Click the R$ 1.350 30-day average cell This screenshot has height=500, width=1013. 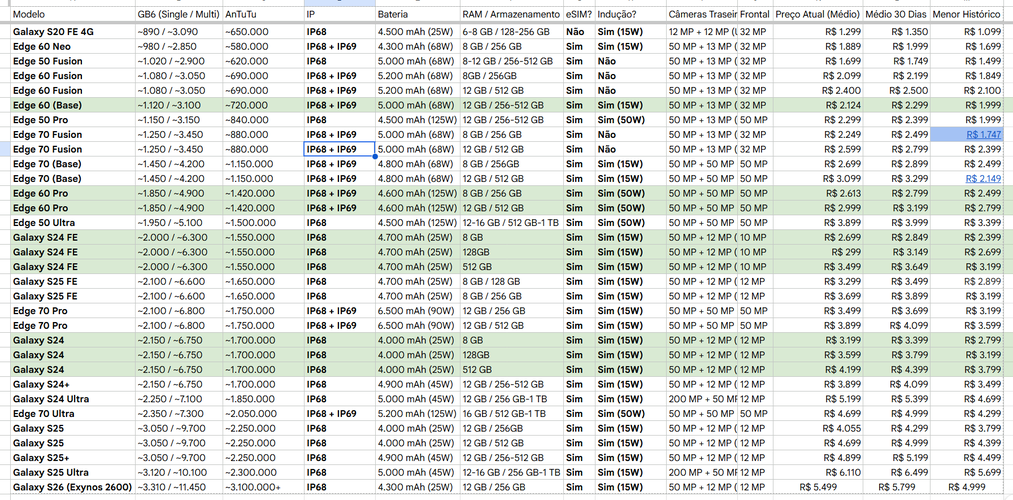pos(897,32)
